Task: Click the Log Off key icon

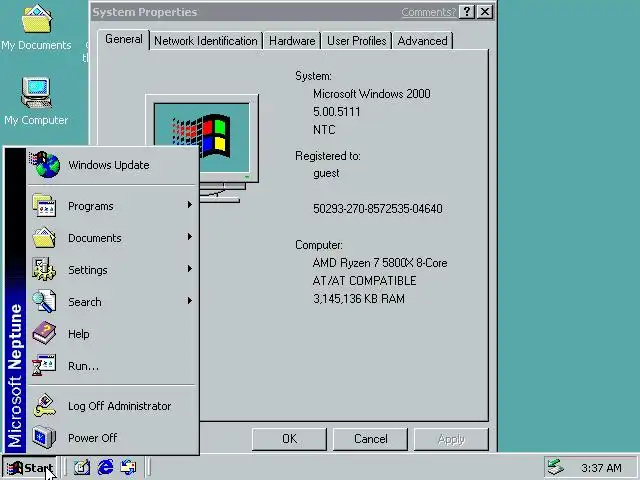Action: click(44, 405)
